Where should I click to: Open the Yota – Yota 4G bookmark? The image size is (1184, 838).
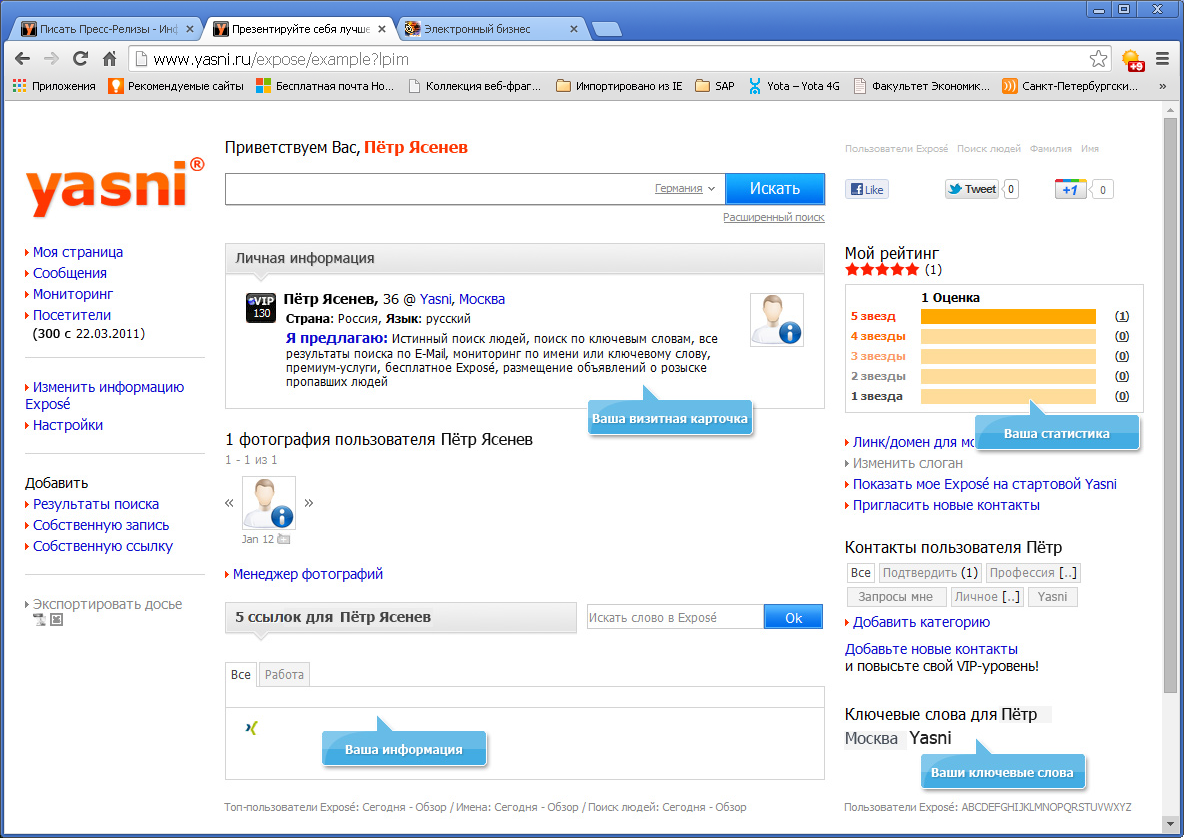tap(794, 86)
